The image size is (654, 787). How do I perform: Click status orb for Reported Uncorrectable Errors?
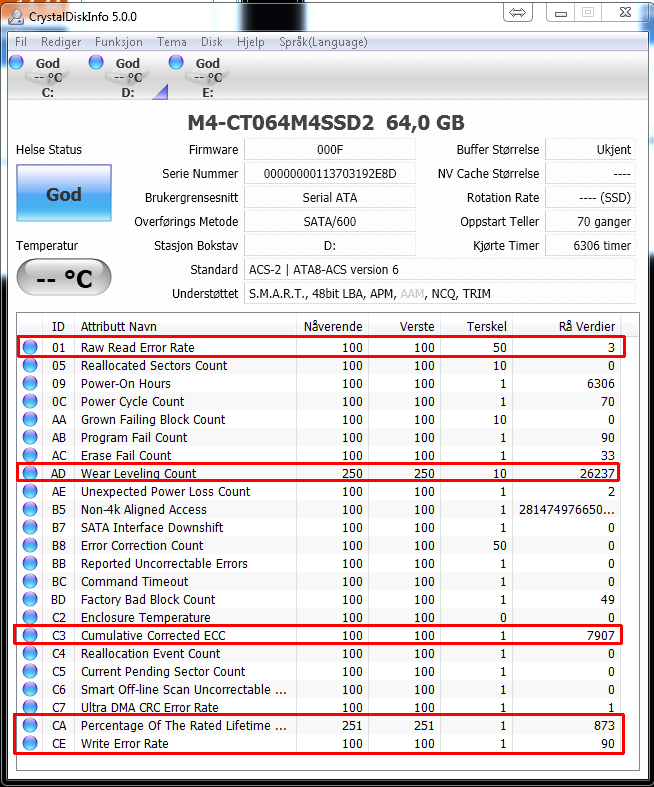point(30,563)
